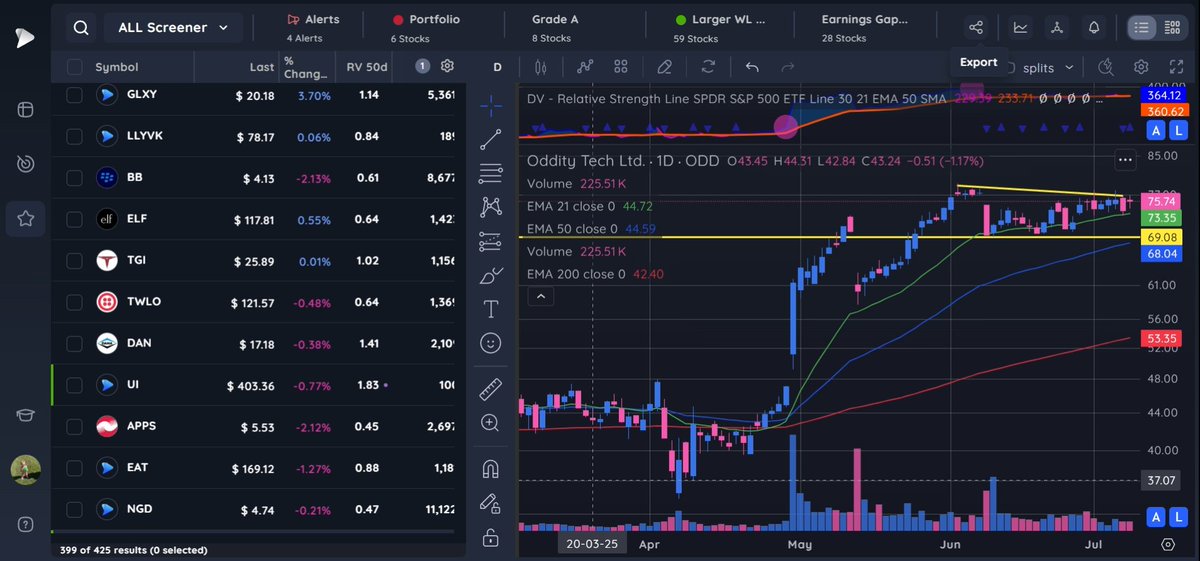Sort by the Last price column
The width and height of the screenshot is (1200, 561).
coord(262,67)
